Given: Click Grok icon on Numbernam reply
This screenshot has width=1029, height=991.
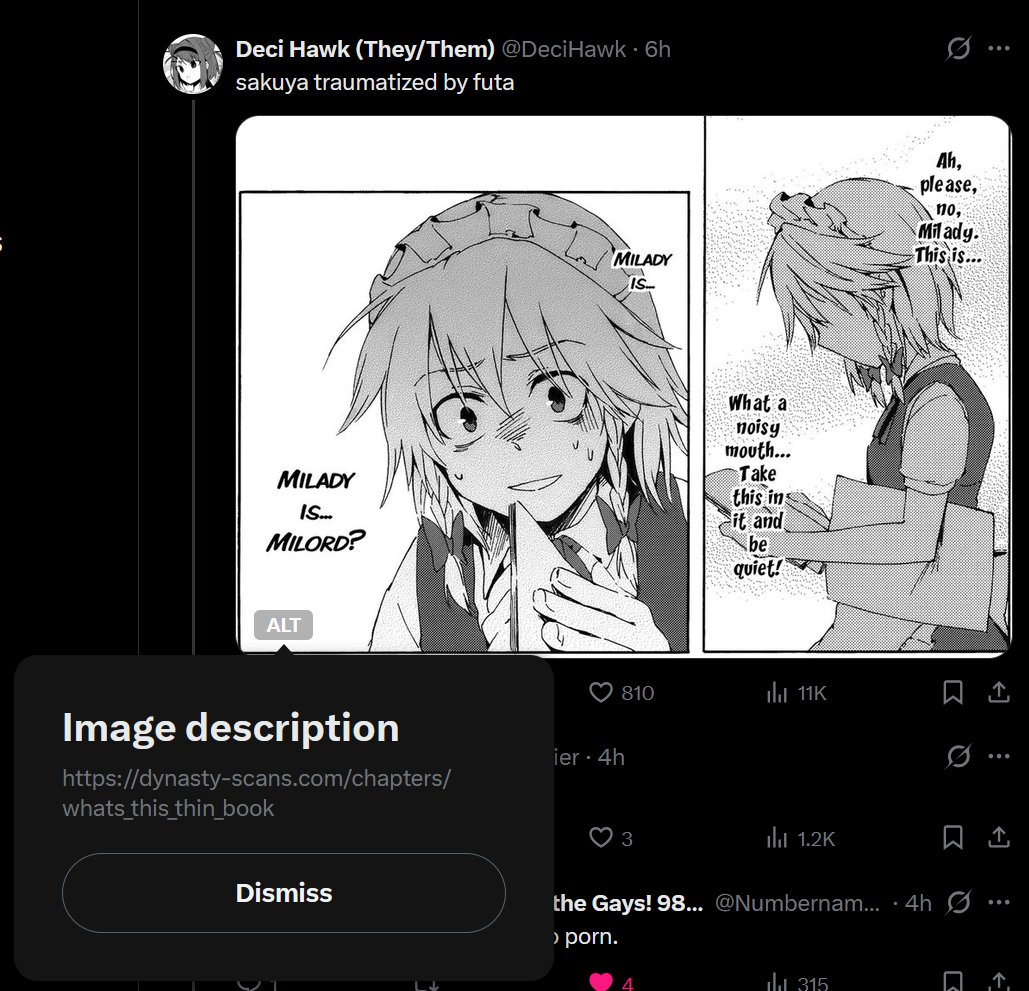Looking at the screenshot, I should 958,902.
